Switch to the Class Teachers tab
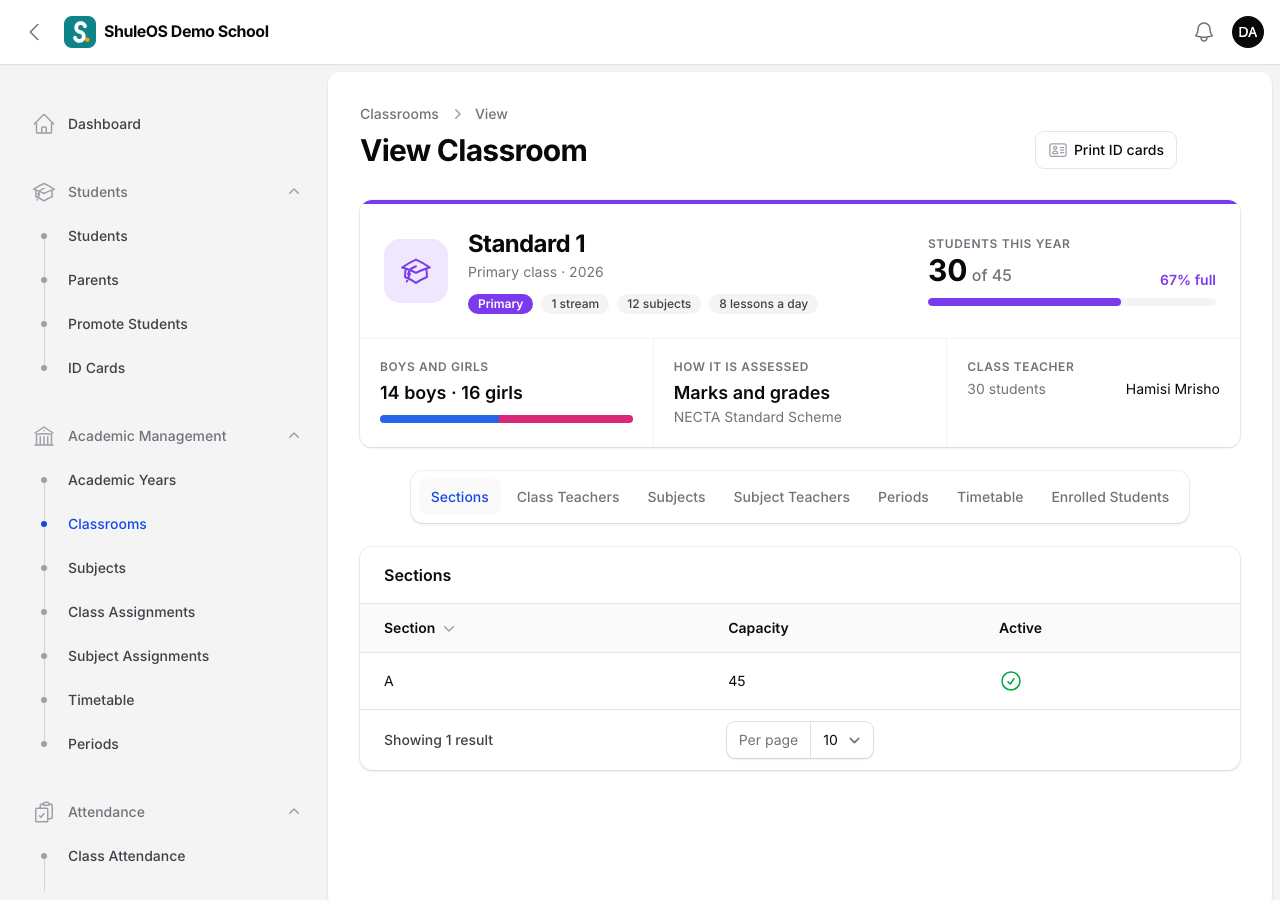Image resolution: width=1280 pixels, height=900 pixels. 568,497
